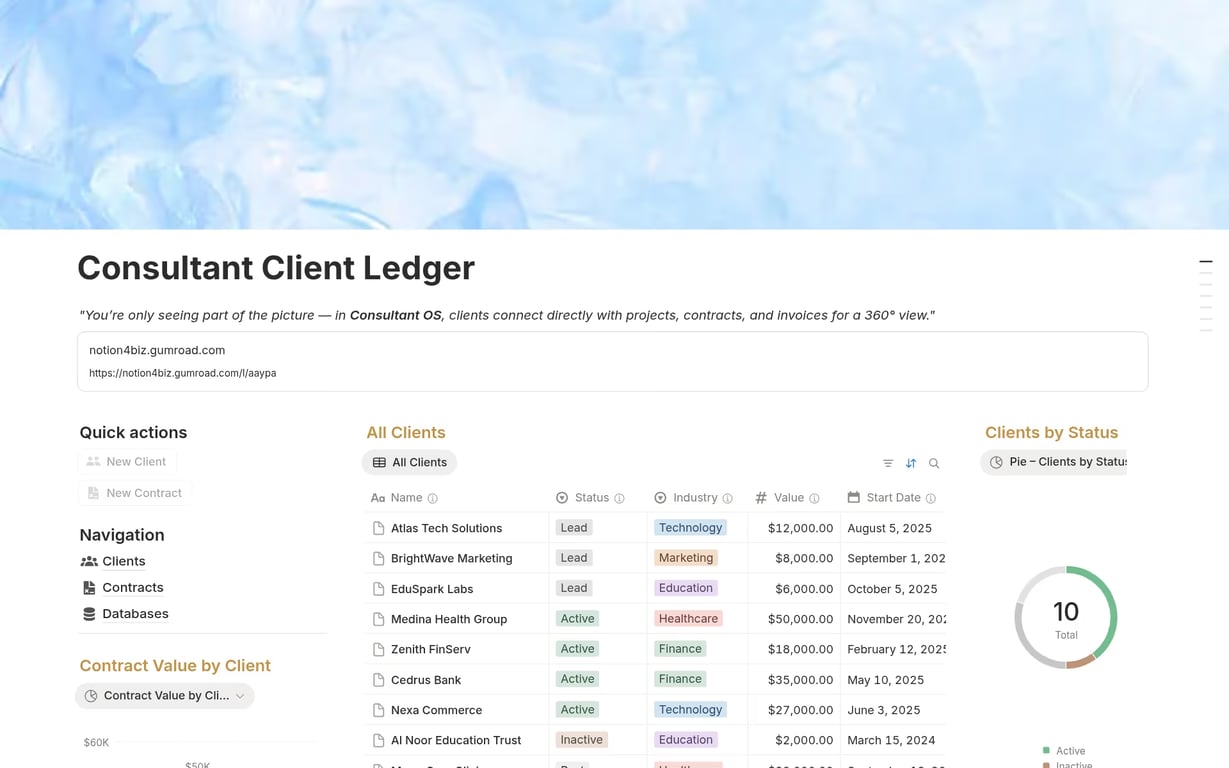Select the All Clients view tab
This screenshot has width=1229, height=768.
[x=409, y=462]
